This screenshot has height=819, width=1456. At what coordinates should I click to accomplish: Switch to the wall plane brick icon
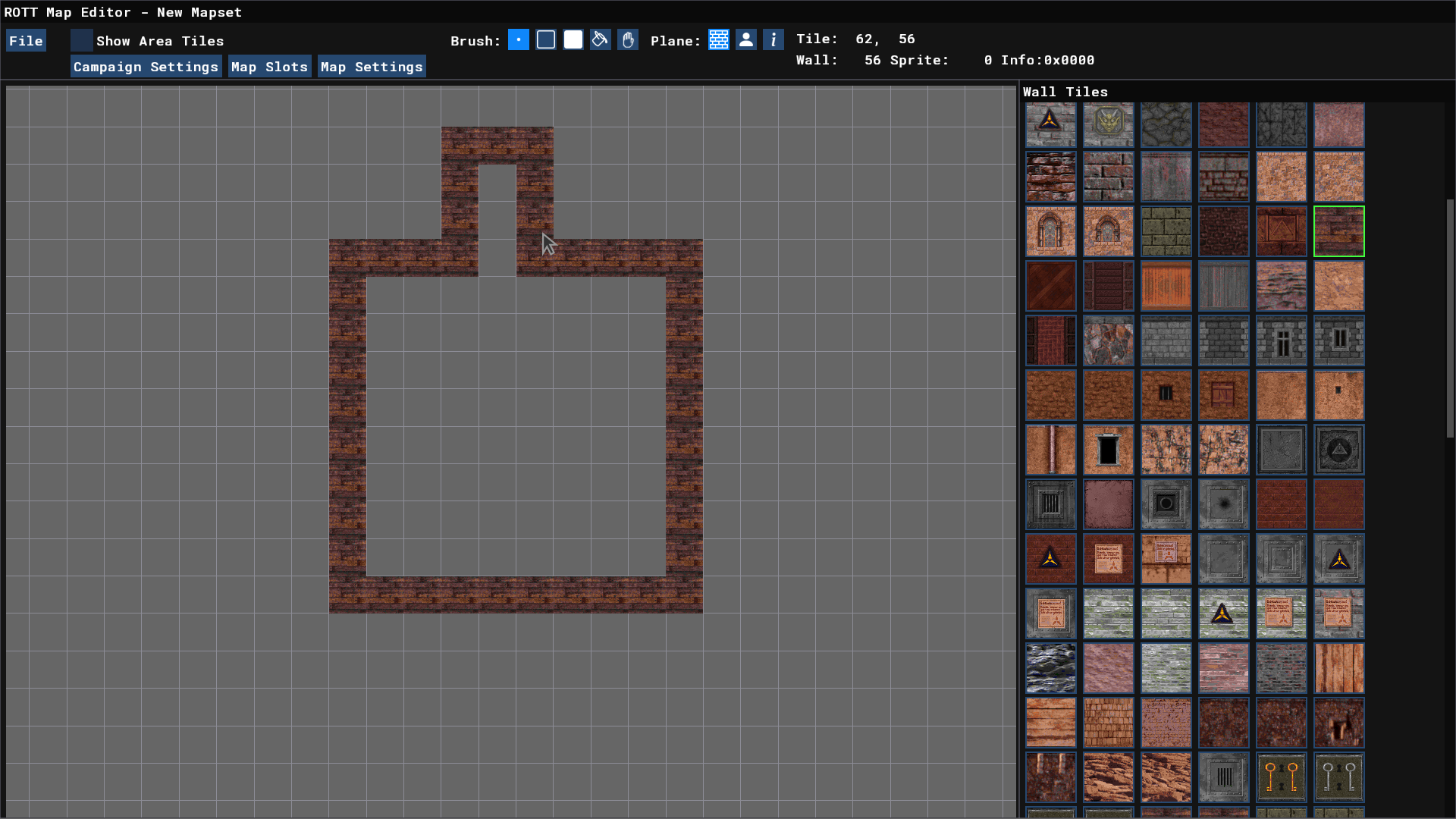(x=719, y=40)
